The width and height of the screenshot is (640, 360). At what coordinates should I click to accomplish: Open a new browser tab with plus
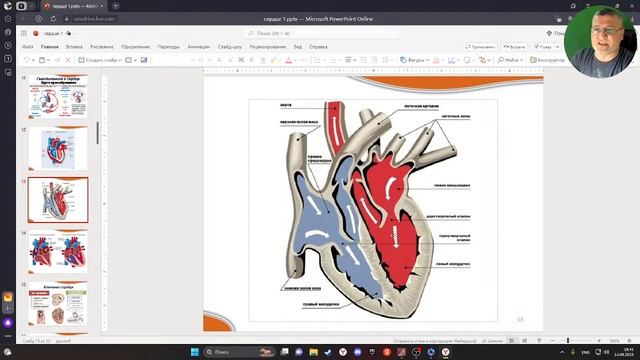116,6
